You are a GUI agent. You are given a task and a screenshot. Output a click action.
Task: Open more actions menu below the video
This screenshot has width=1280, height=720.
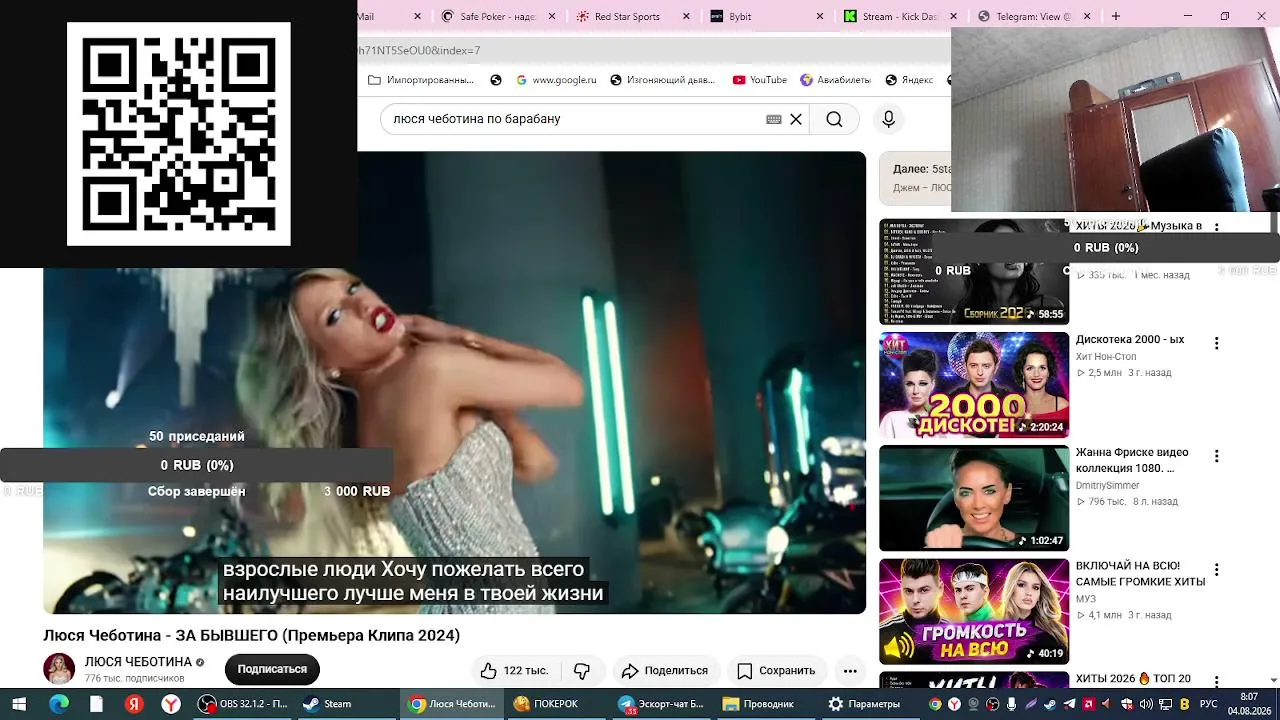pos(850,670)
